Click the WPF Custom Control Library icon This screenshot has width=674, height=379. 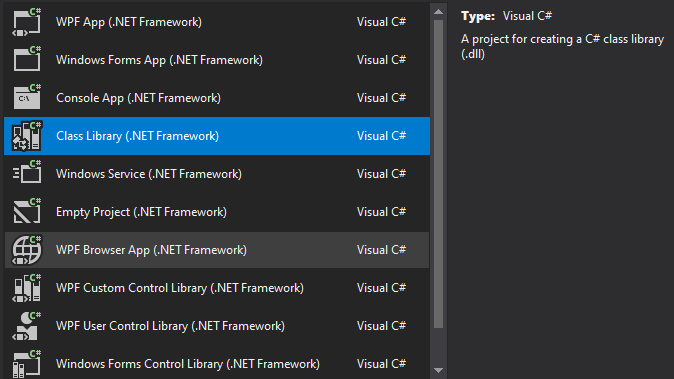[x=27, y=287]
